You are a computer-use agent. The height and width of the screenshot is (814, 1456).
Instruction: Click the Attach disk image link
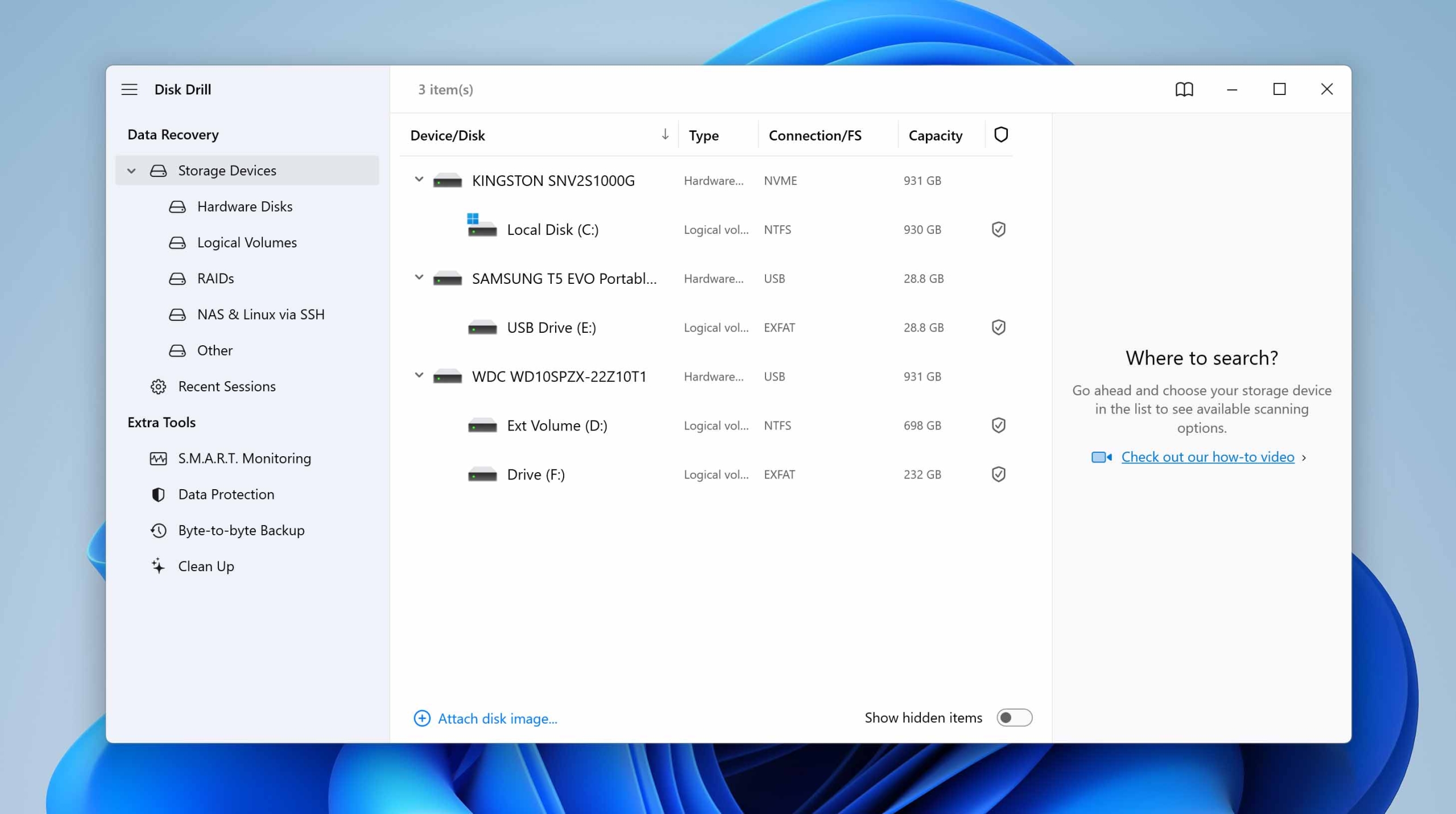498,718
